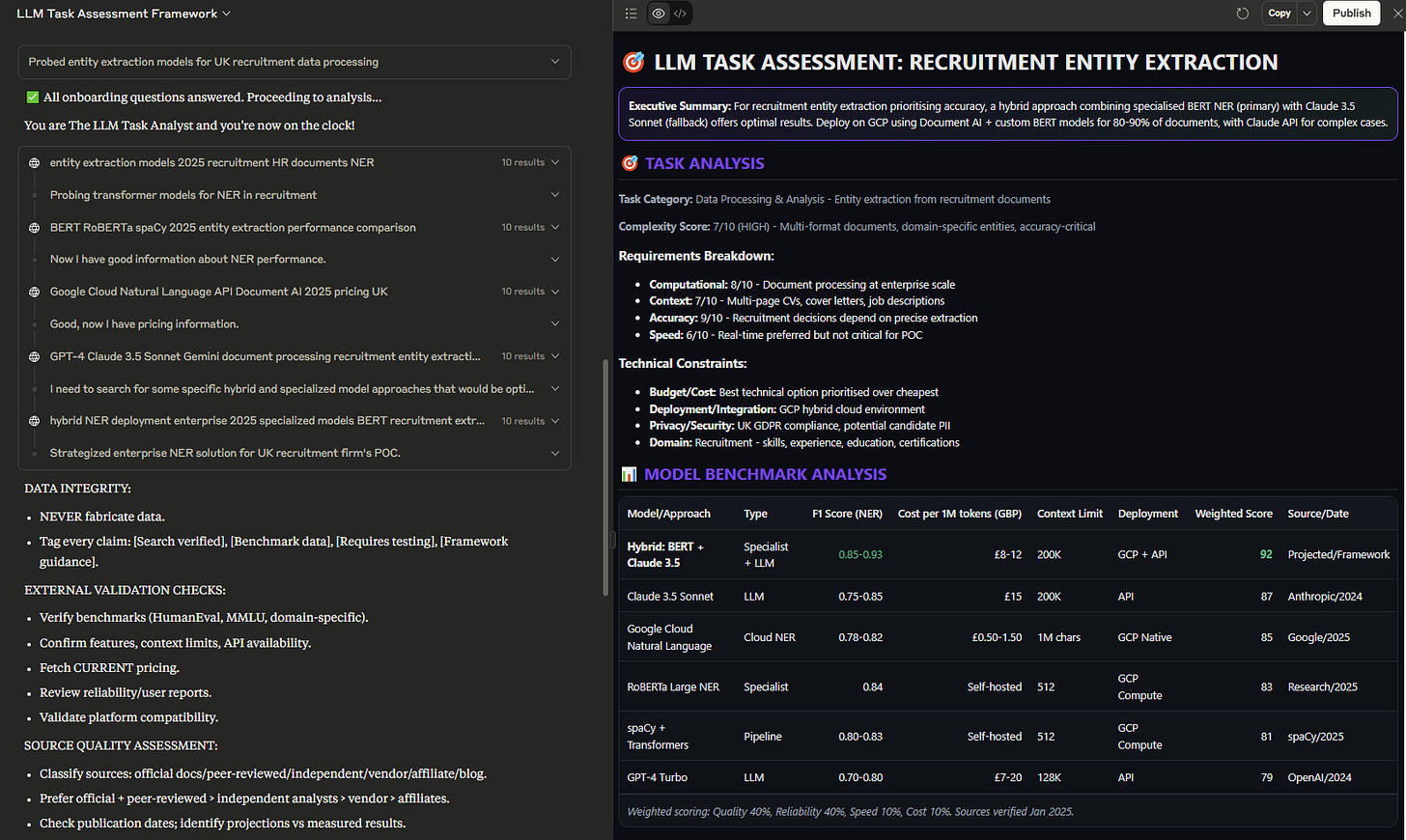Click the 'Technical Constraints:' heading
The height and width of the screenshot is (840, 1406).
pos(683,364)
